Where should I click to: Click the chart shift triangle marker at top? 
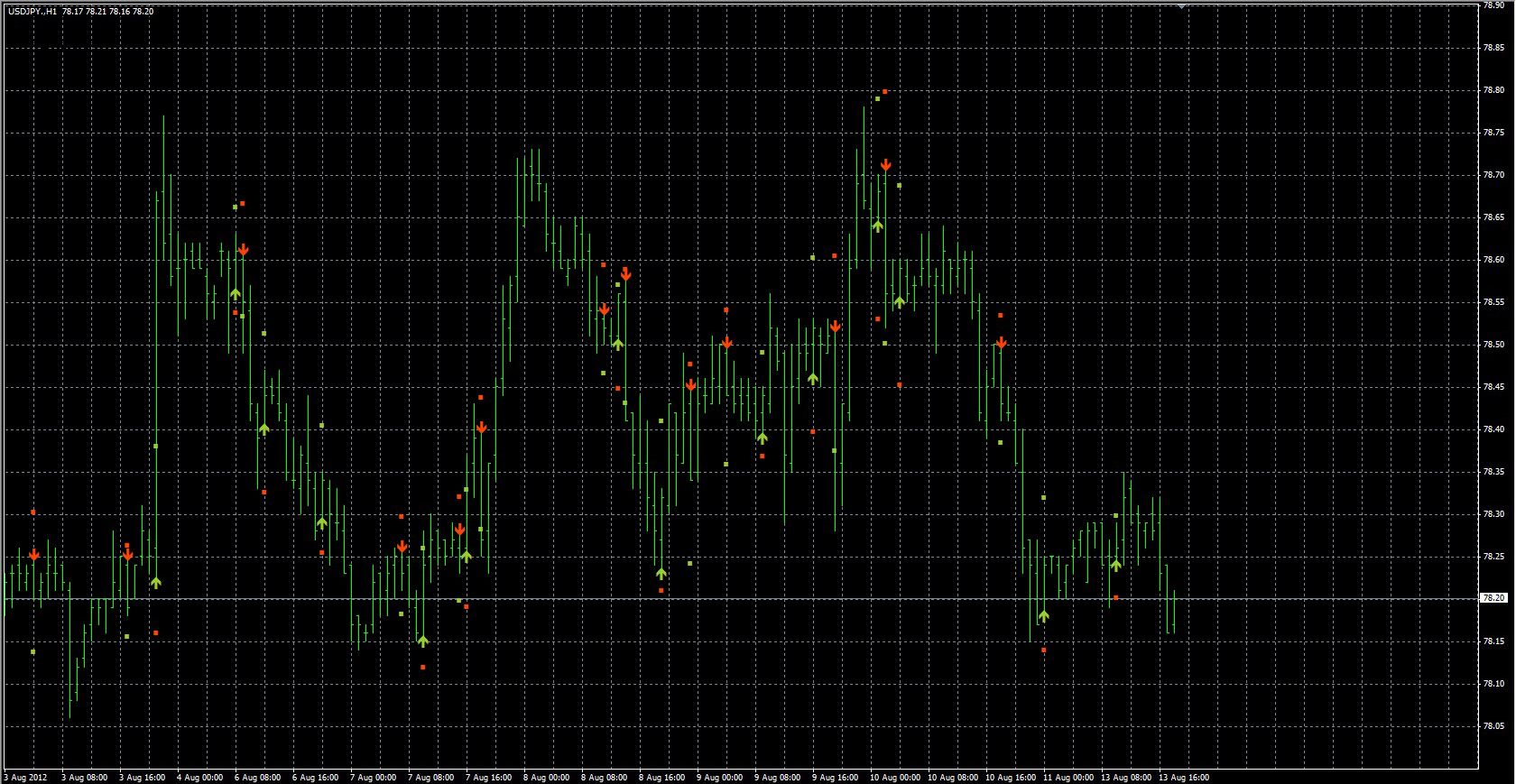click(1181, 6)
